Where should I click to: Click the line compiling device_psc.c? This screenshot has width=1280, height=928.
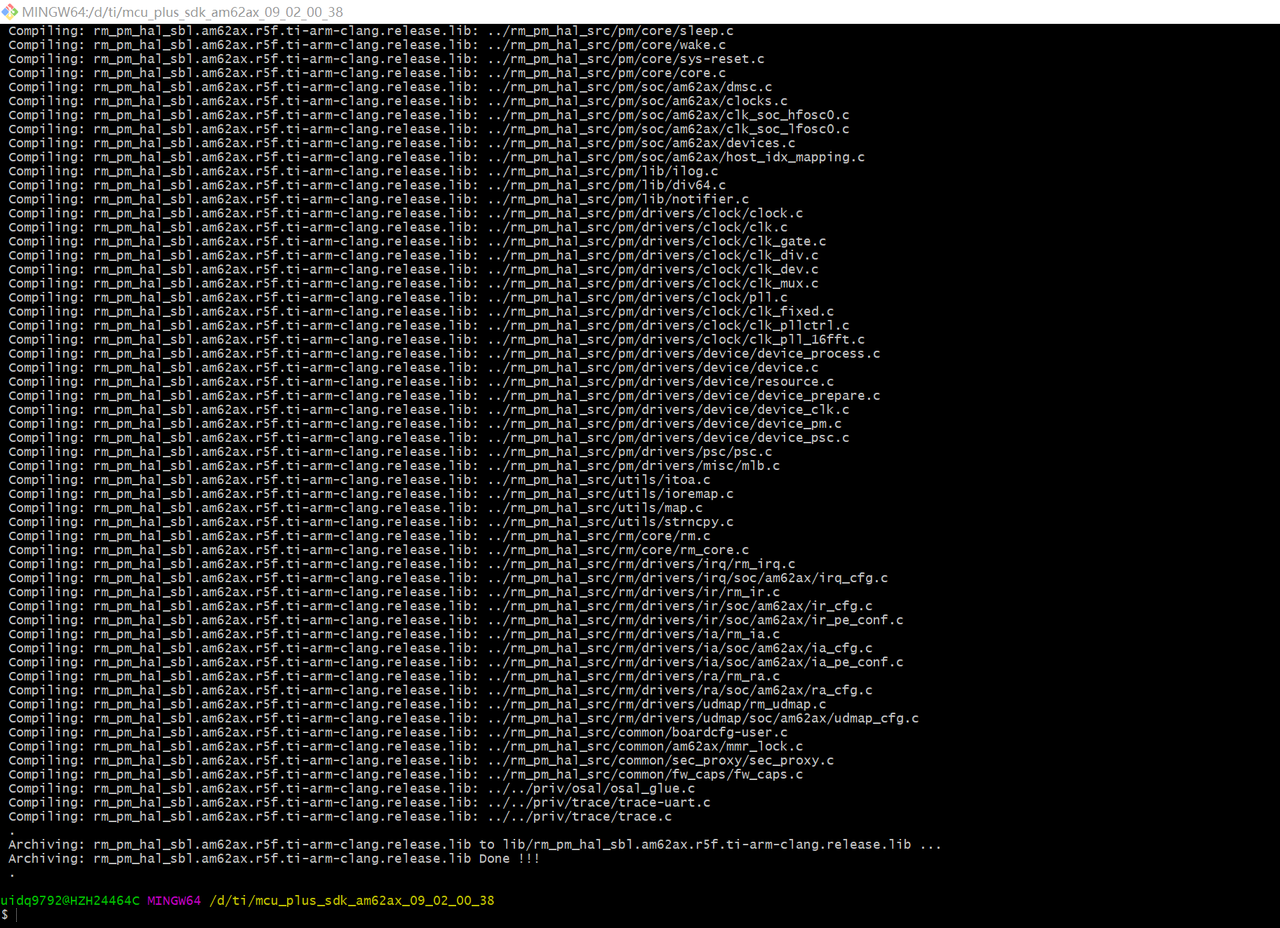pos(429,437)
